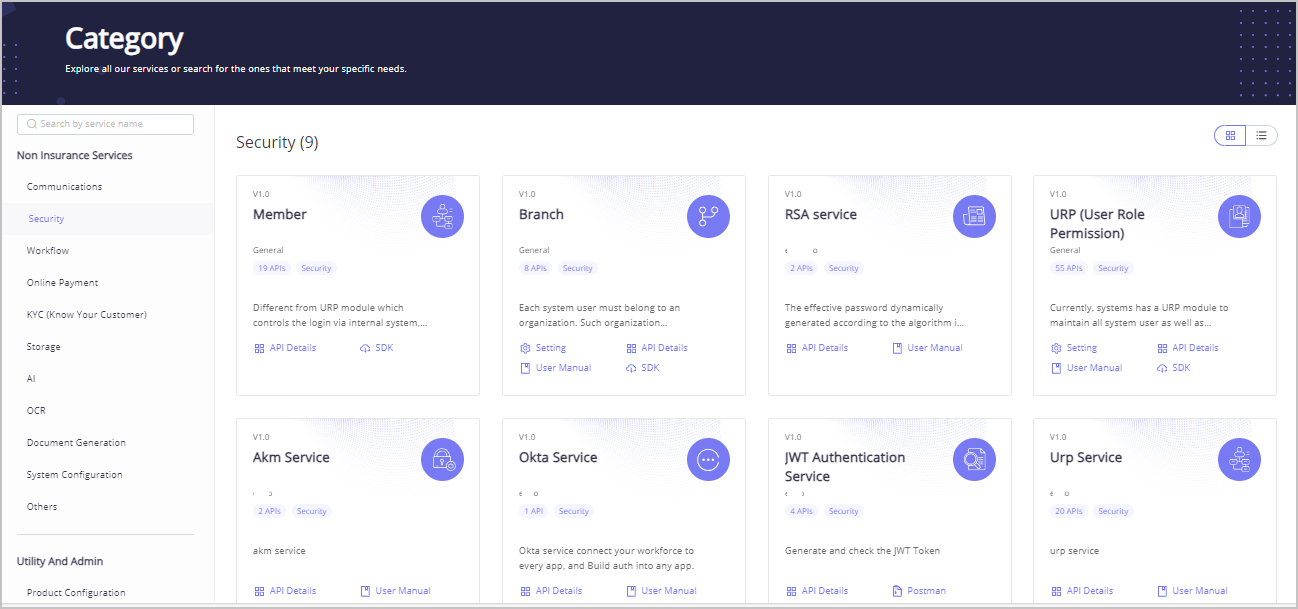Open the JWT Authentication Service title

(845, 467)
